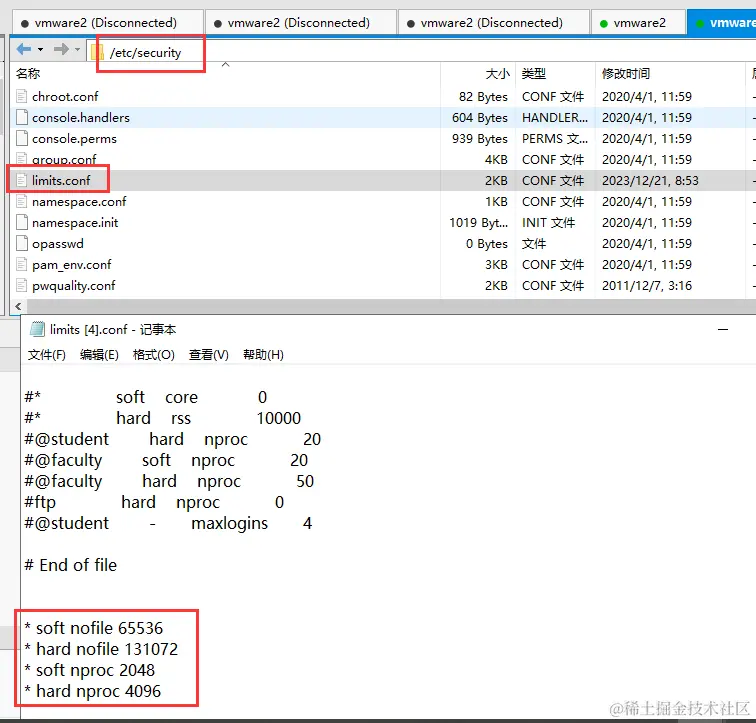
Task: Click the scroll-left arrow of file list
Action: pos(18,306)
